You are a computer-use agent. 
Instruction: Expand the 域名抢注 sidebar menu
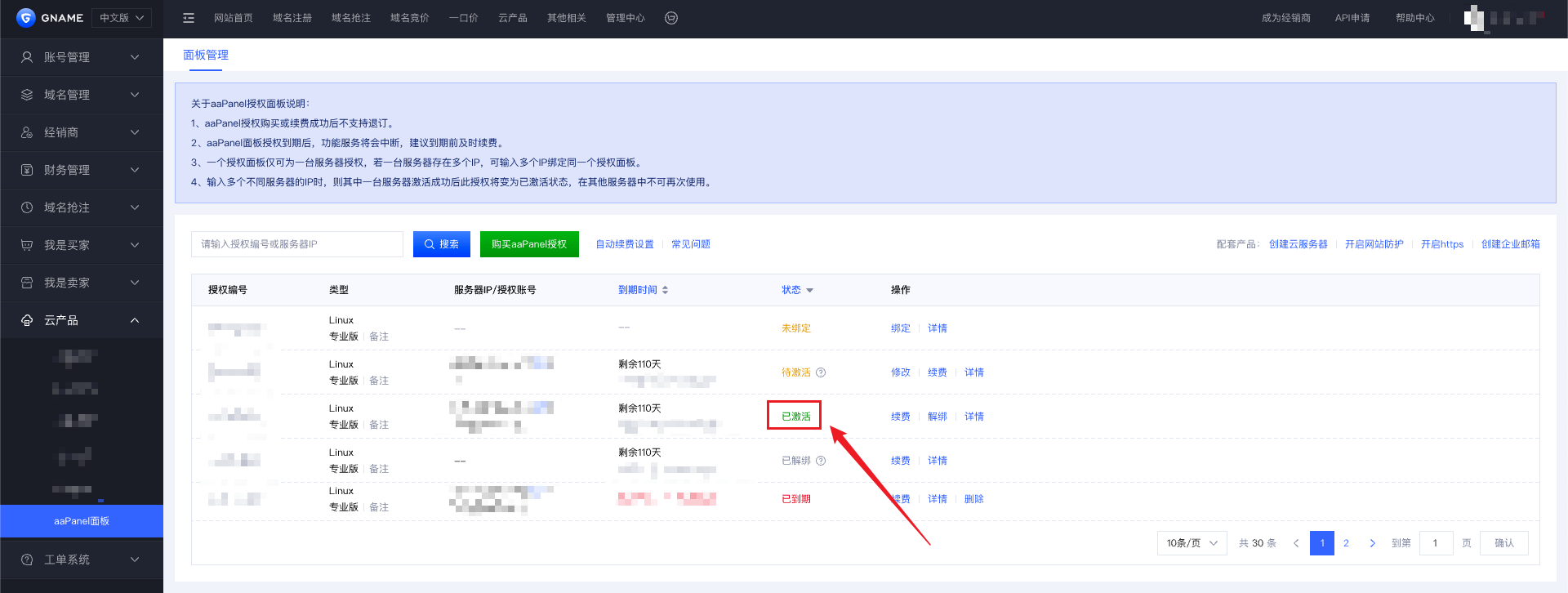[135, 207]
